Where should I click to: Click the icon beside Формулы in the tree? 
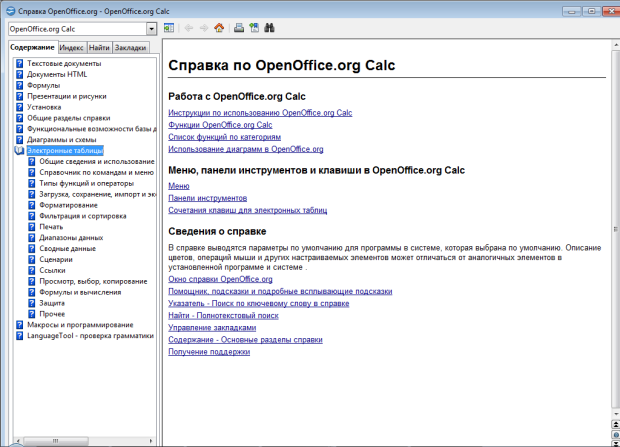point(19,85)
